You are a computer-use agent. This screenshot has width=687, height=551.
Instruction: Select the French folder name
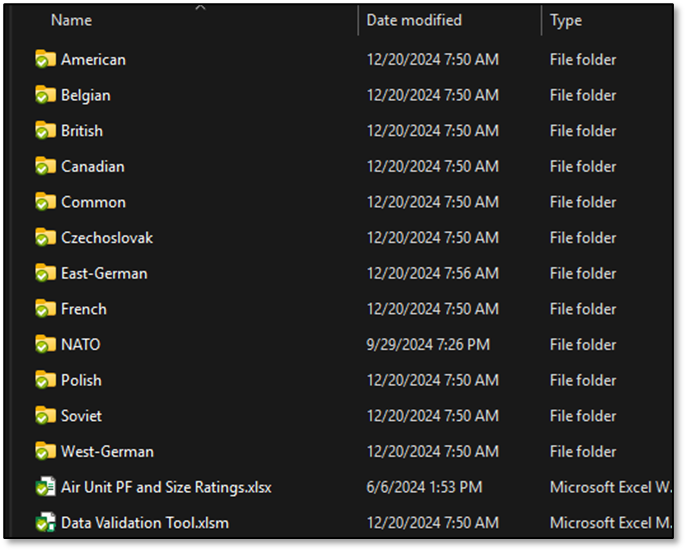tap(84, 309)
